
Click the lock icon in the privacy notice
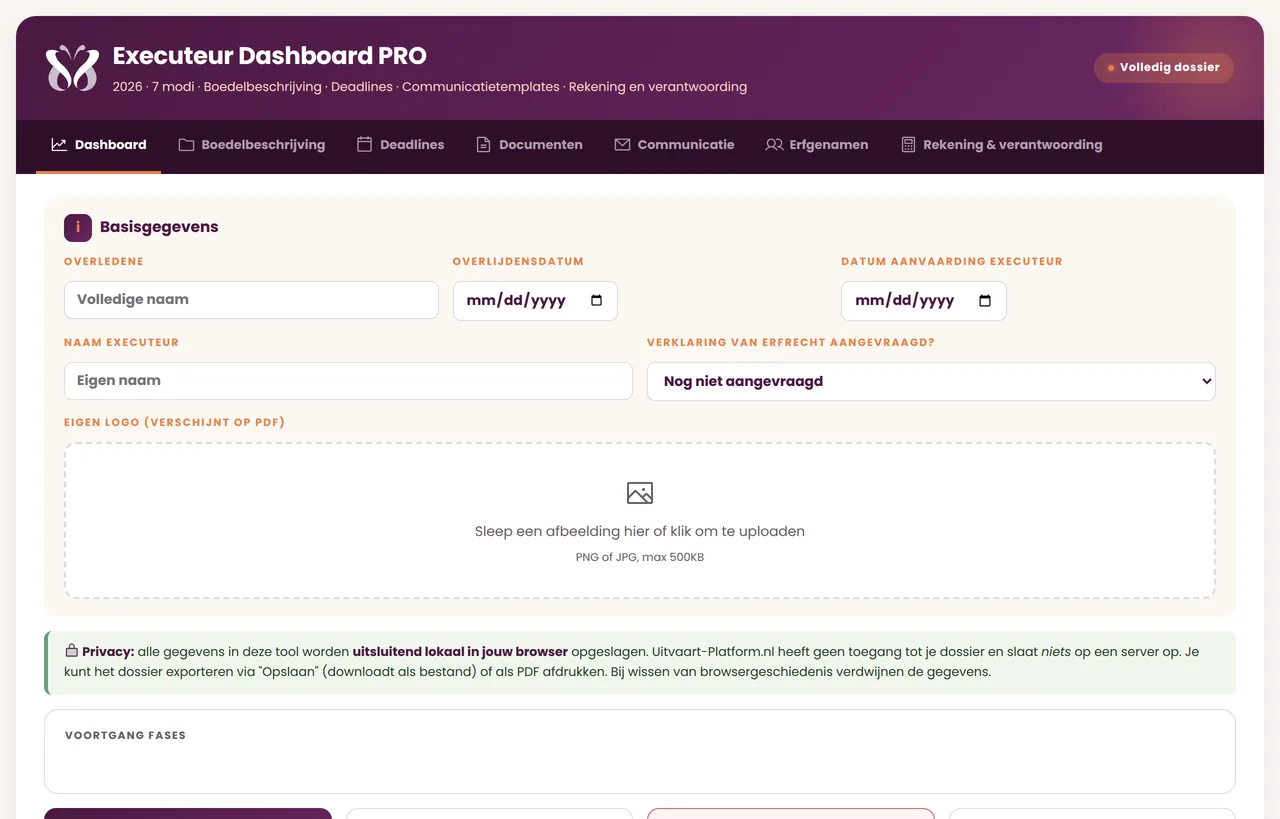(x=72, y=651)
